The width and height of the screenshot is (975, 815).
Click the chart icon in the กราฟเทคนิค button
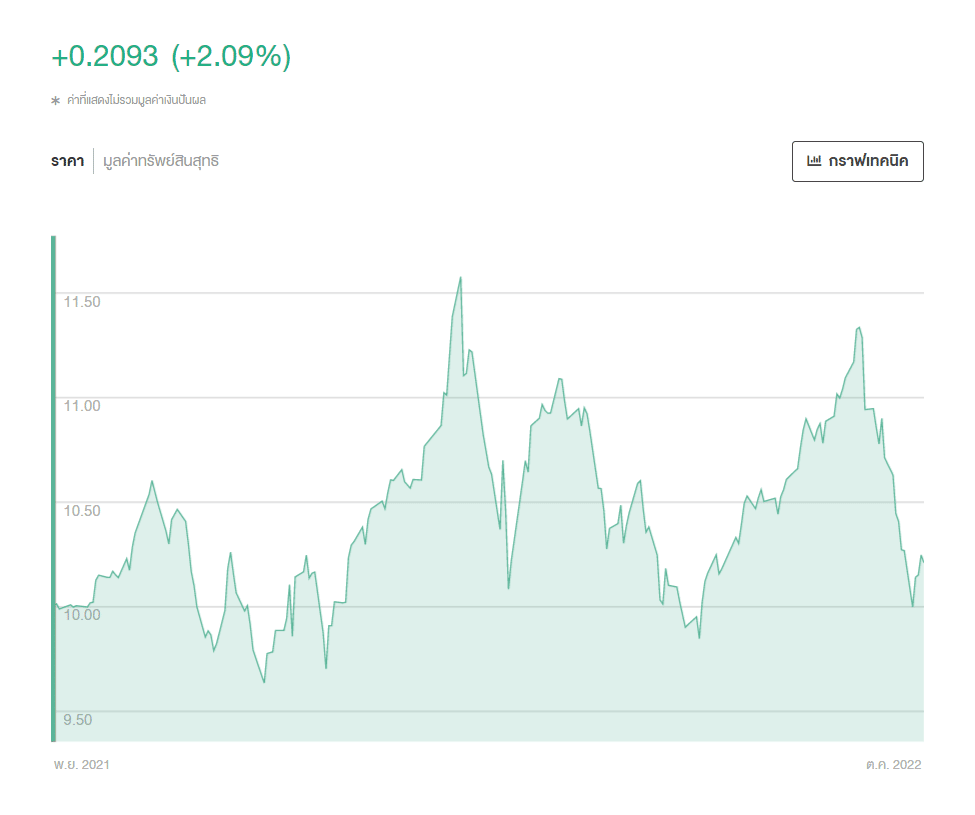814,161
